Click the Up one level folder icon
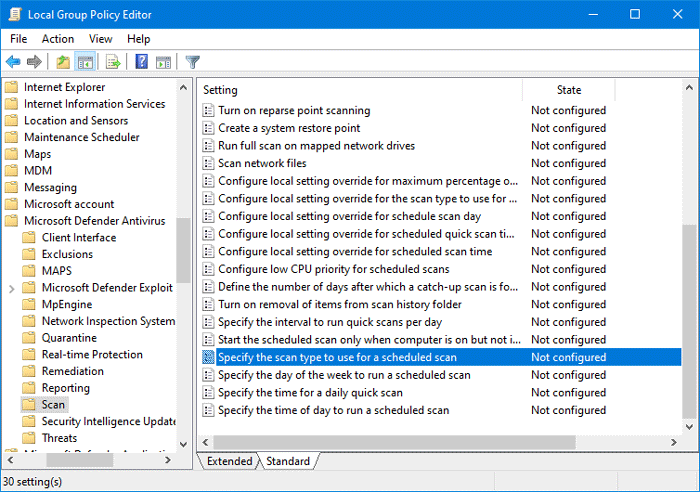This screenshot has width=700, height=492. pyautogui.click(x=63, y=62)
